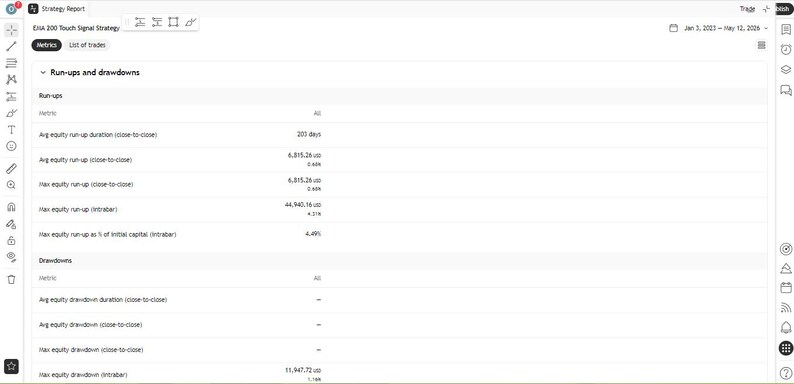The height and width of the screenshot is (384, 794).
Task: Toggle magnet mode for drawings
Action: point(11,207)
